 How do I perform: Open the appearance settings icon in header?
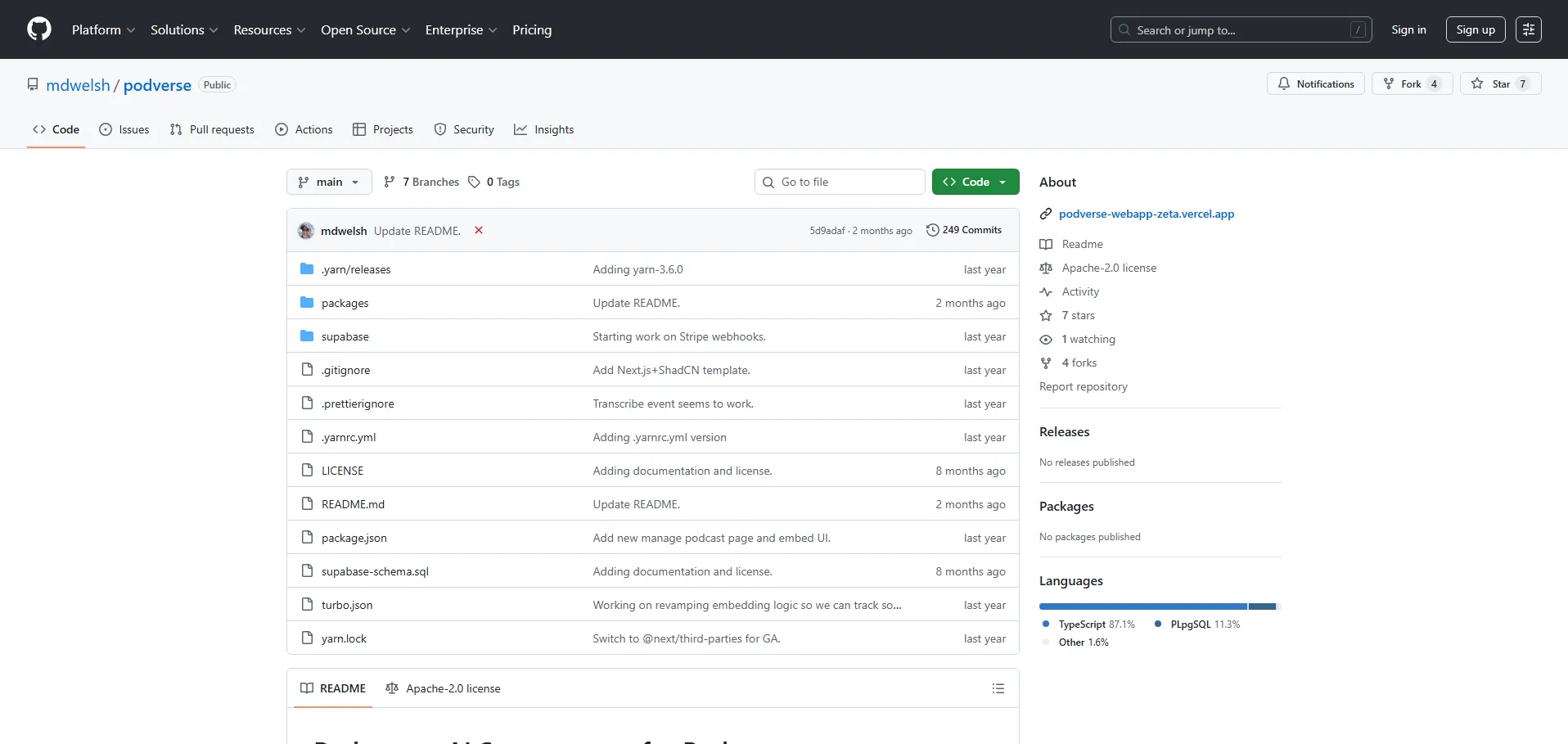click(1528, 29)
